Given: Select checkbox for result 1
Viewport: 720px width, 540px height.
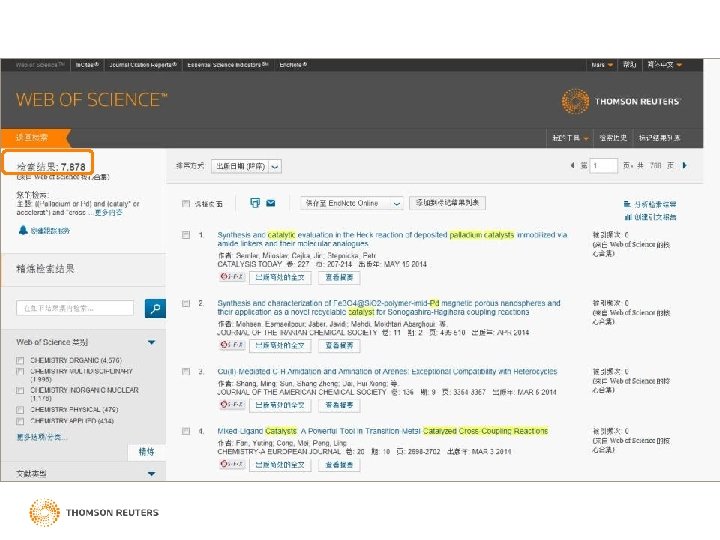Looking at the screenshot, I should tap(186, 235).
